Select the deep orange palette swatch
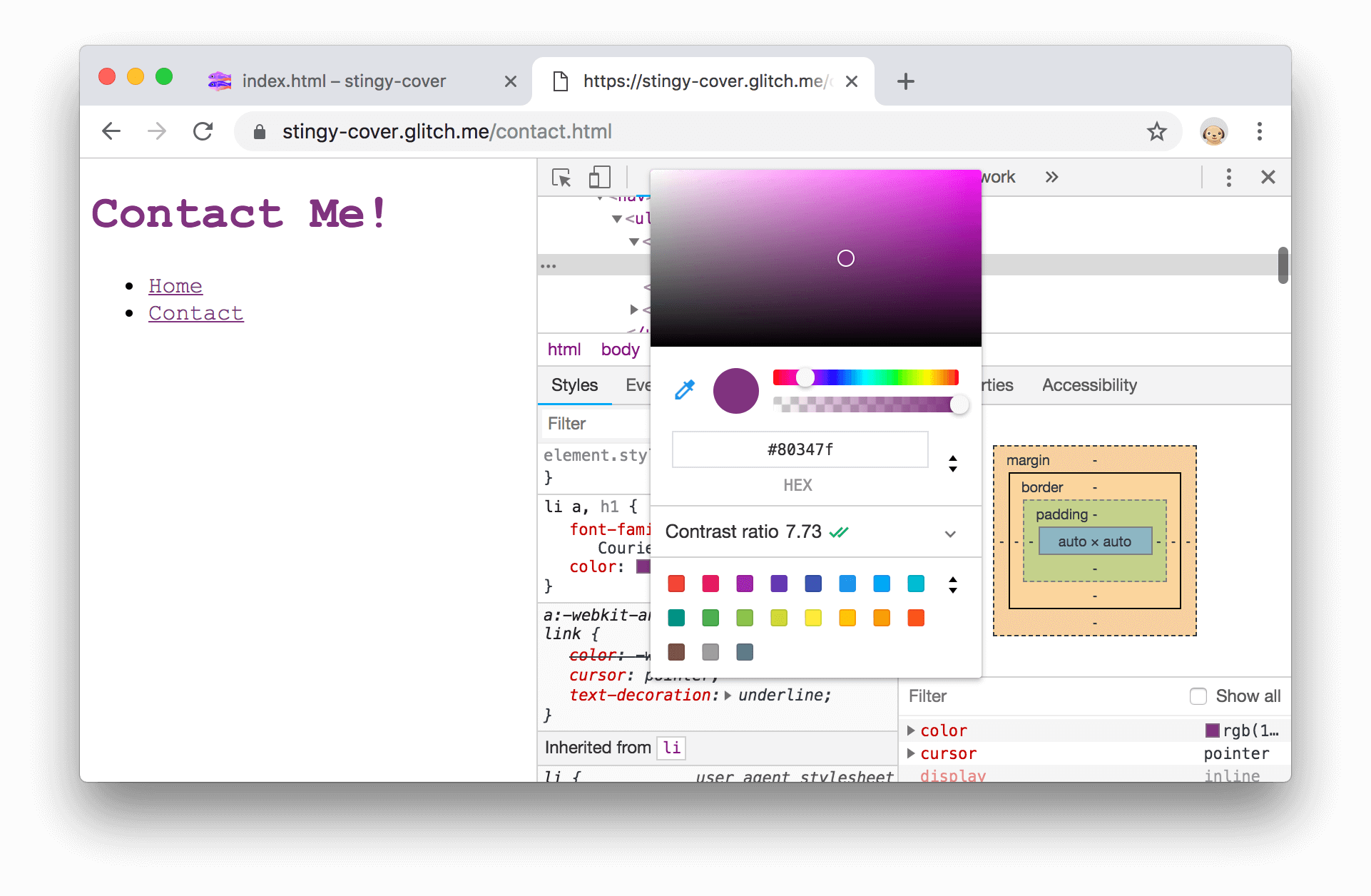This screenshot has height=896, width=1371. [916, 618]
